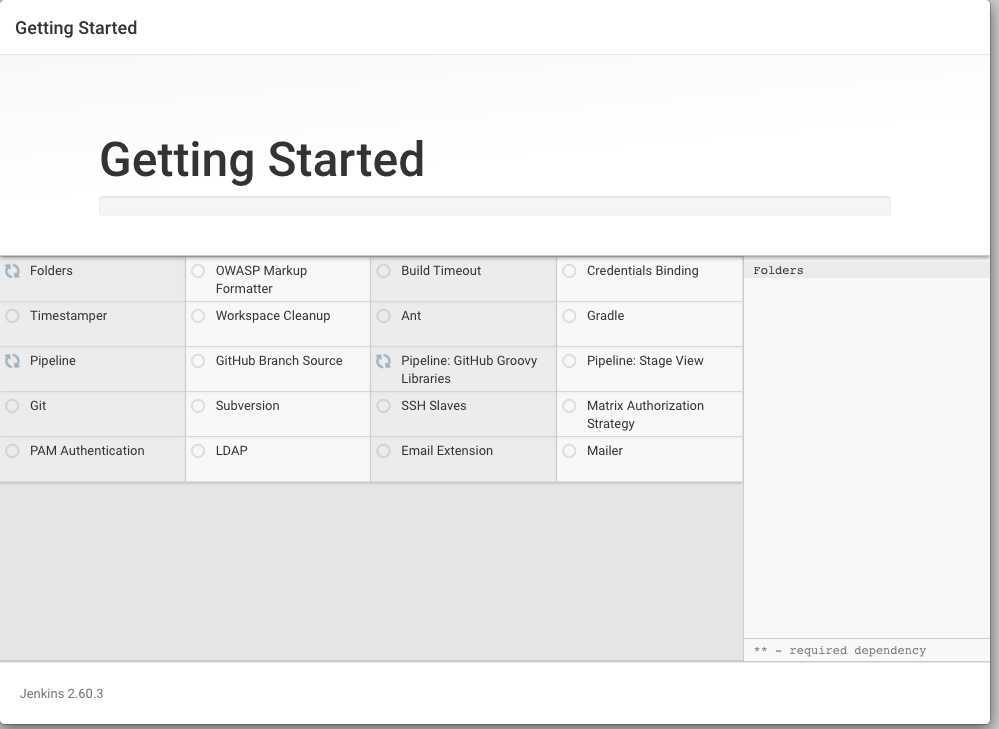Click the status circle beside Pipeline: Stage View
Image resolution: width=999 pixels, height=729 pixels.
click(x=569, y=361)
